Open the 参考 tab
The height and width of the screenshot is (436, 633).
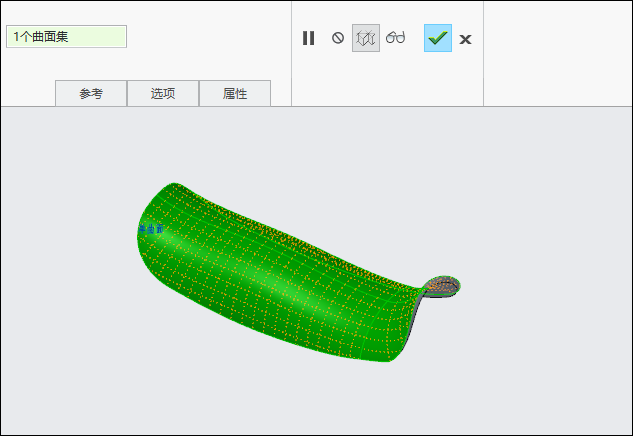pyautogui.click(x=91, y=94)
